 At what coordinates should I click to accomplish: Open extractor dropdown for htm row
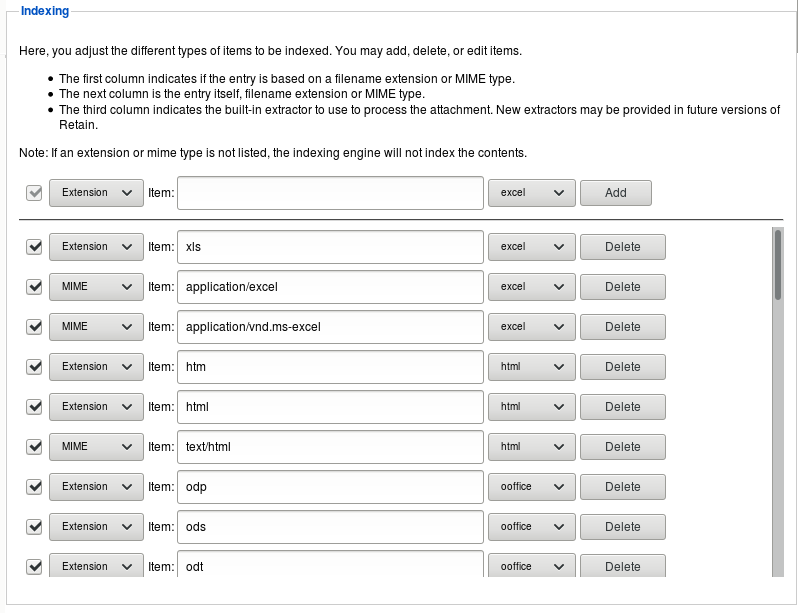(531, 367)
